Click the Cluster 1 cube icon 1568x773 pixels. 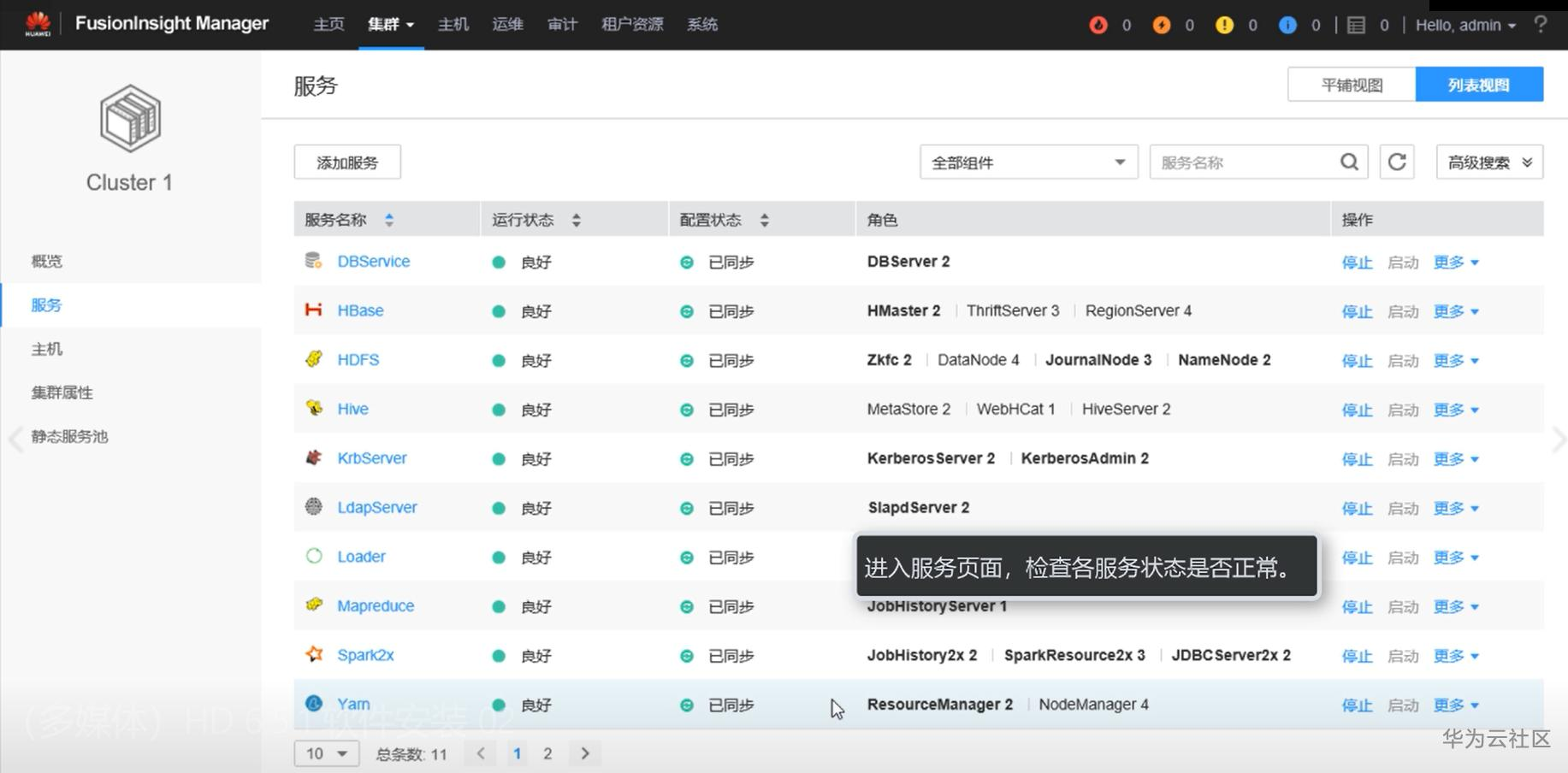click(x=130, y=118)
